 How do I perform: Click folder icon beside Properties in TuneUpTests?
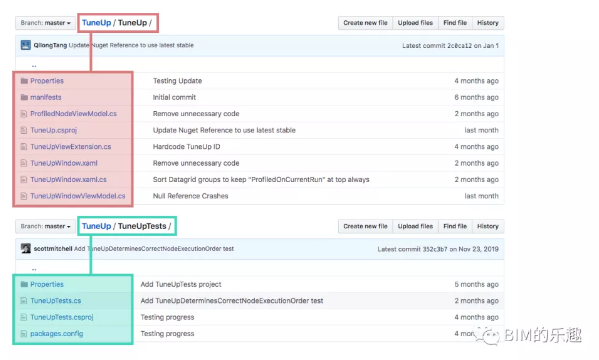pyautogui.click(x=24, y=284)
